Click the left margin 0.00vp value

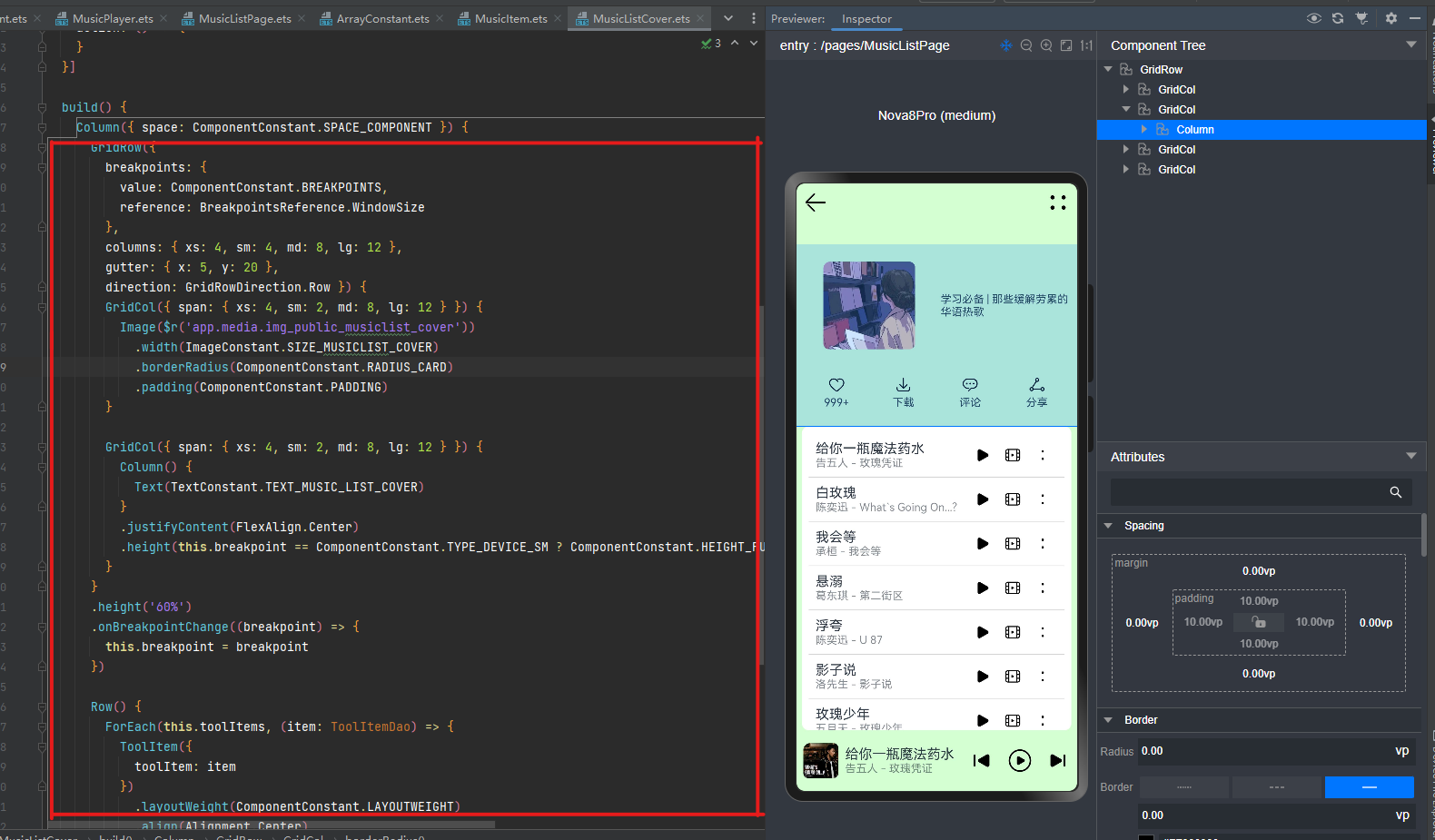pos(1142,623)
